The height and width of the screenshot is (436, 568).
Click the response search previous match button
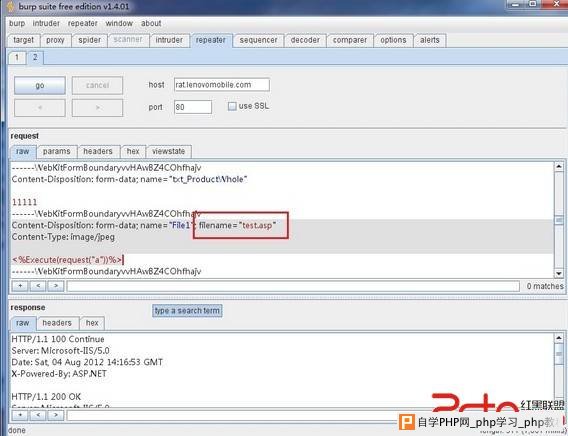(38, 415)
